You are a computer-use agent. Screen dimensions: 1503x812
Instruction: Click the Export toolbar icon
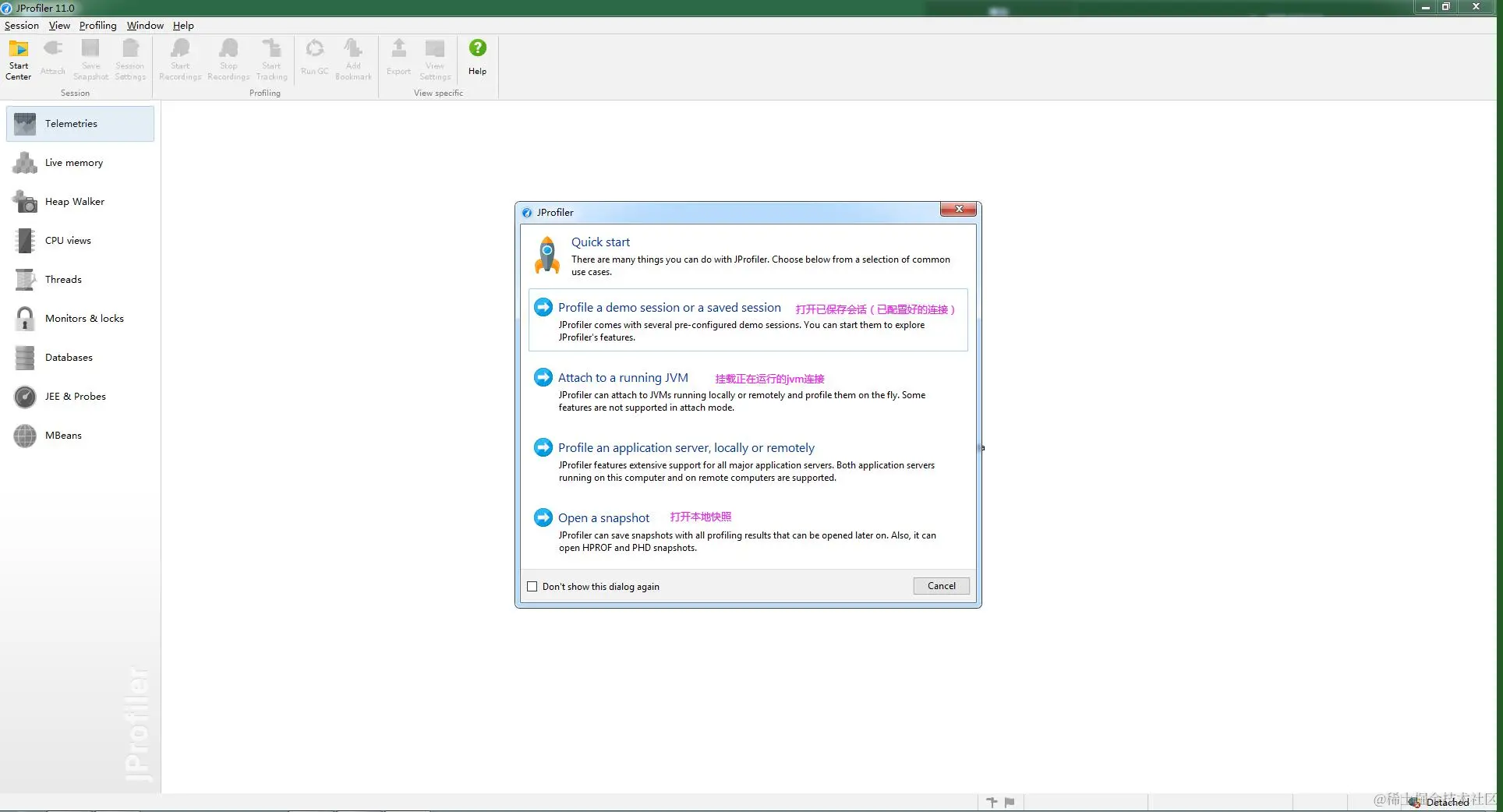point(398,59)
